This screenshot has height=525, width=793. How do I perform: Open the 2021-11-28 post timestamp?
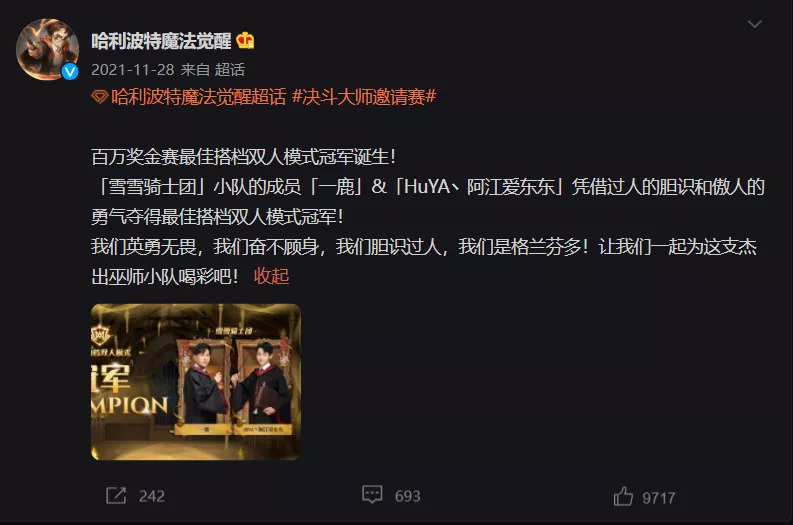pos(133,69)
